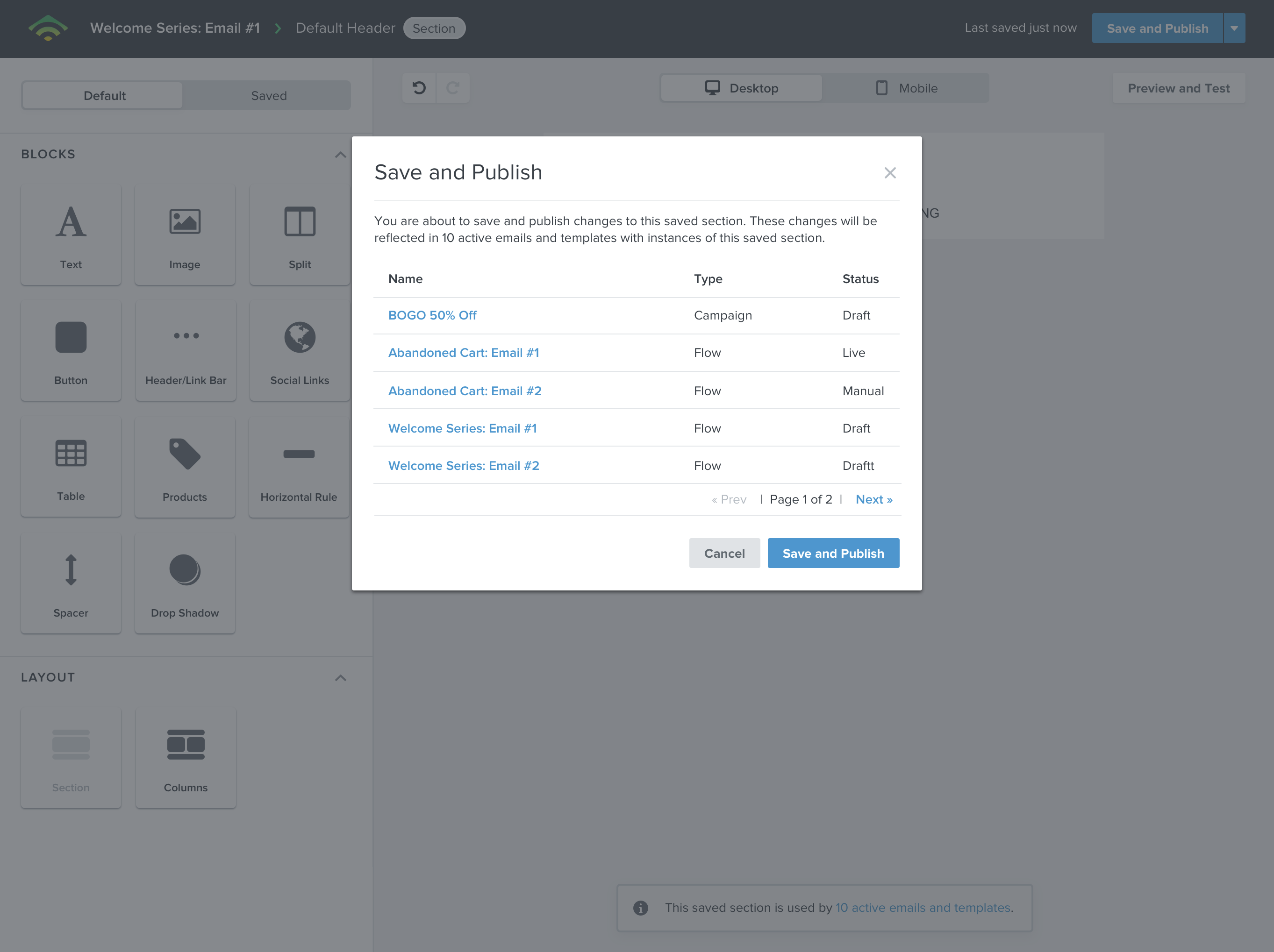Open the BOGO 50% Off link
The height and width of the screenshot is (952, 1274).
[x=433, y=315]
